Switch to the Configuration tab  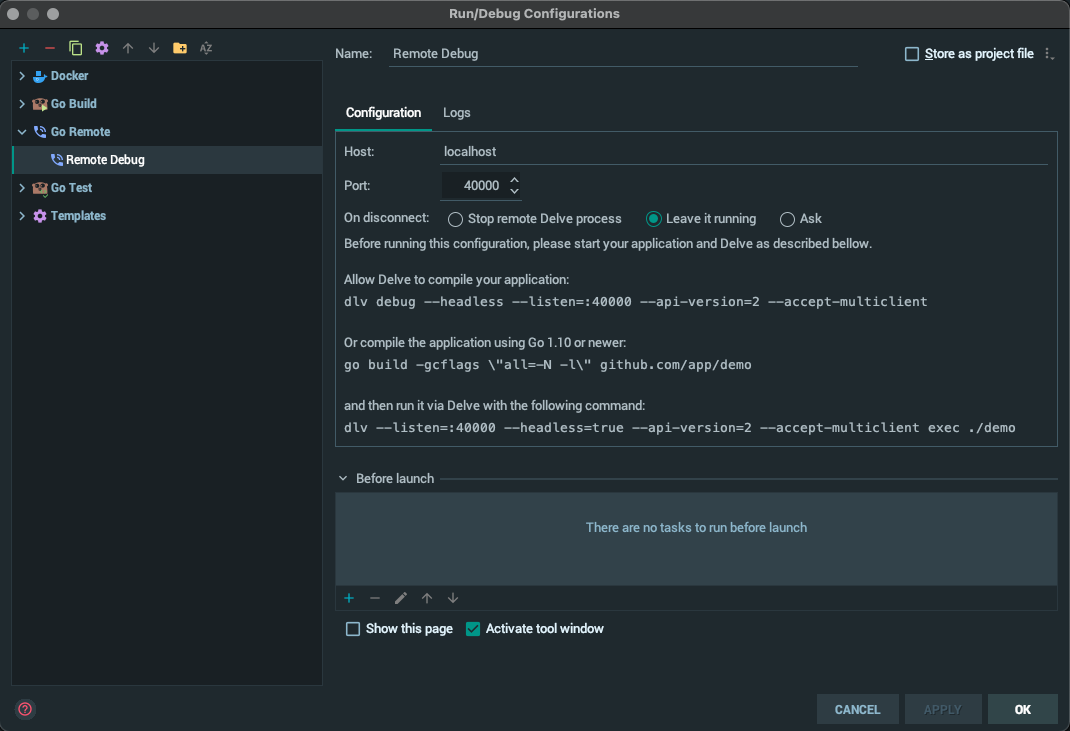[384, 113]
